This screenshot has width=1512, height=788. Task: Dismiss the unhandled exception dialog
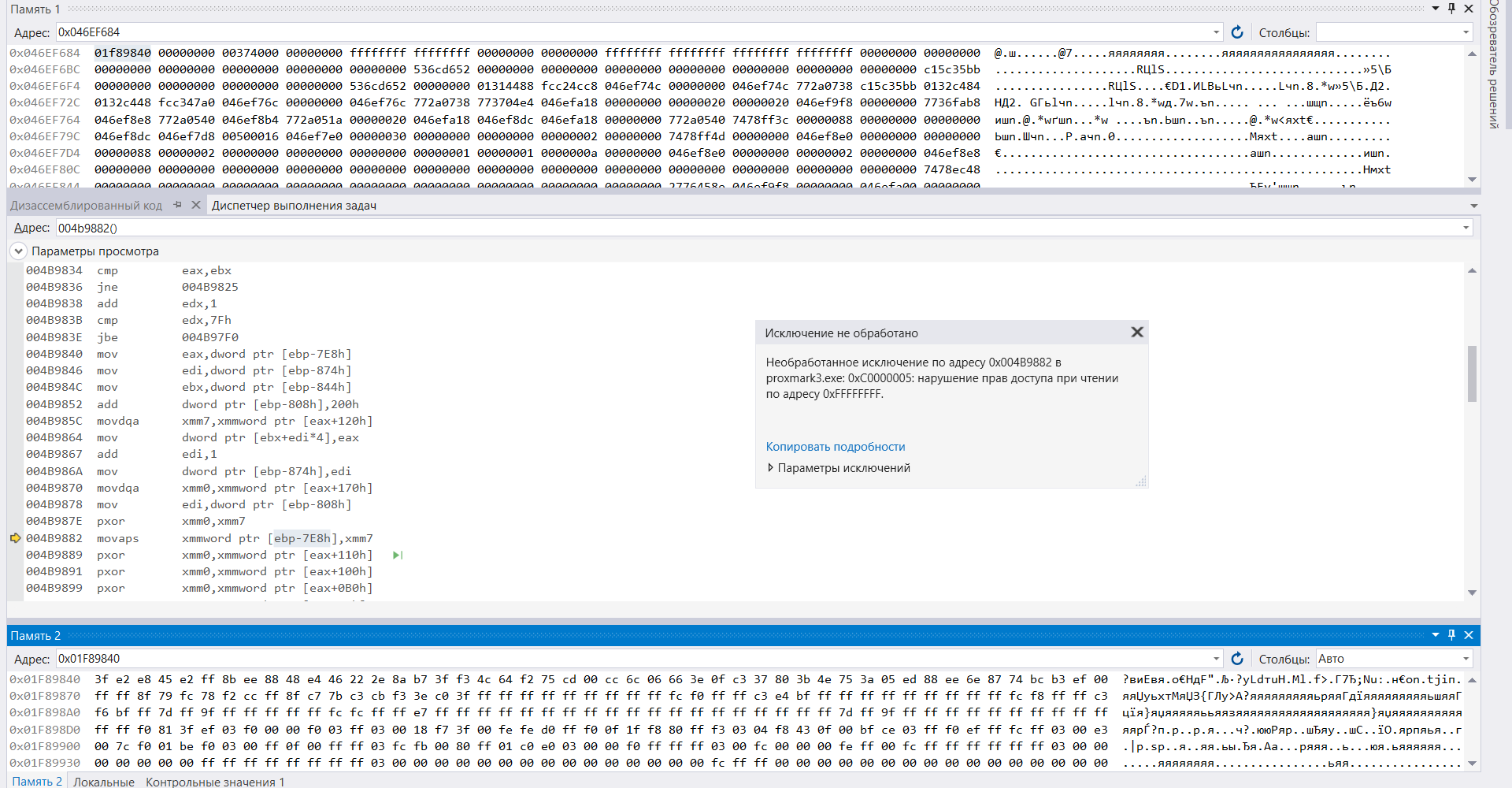(x=1136, y=332)
